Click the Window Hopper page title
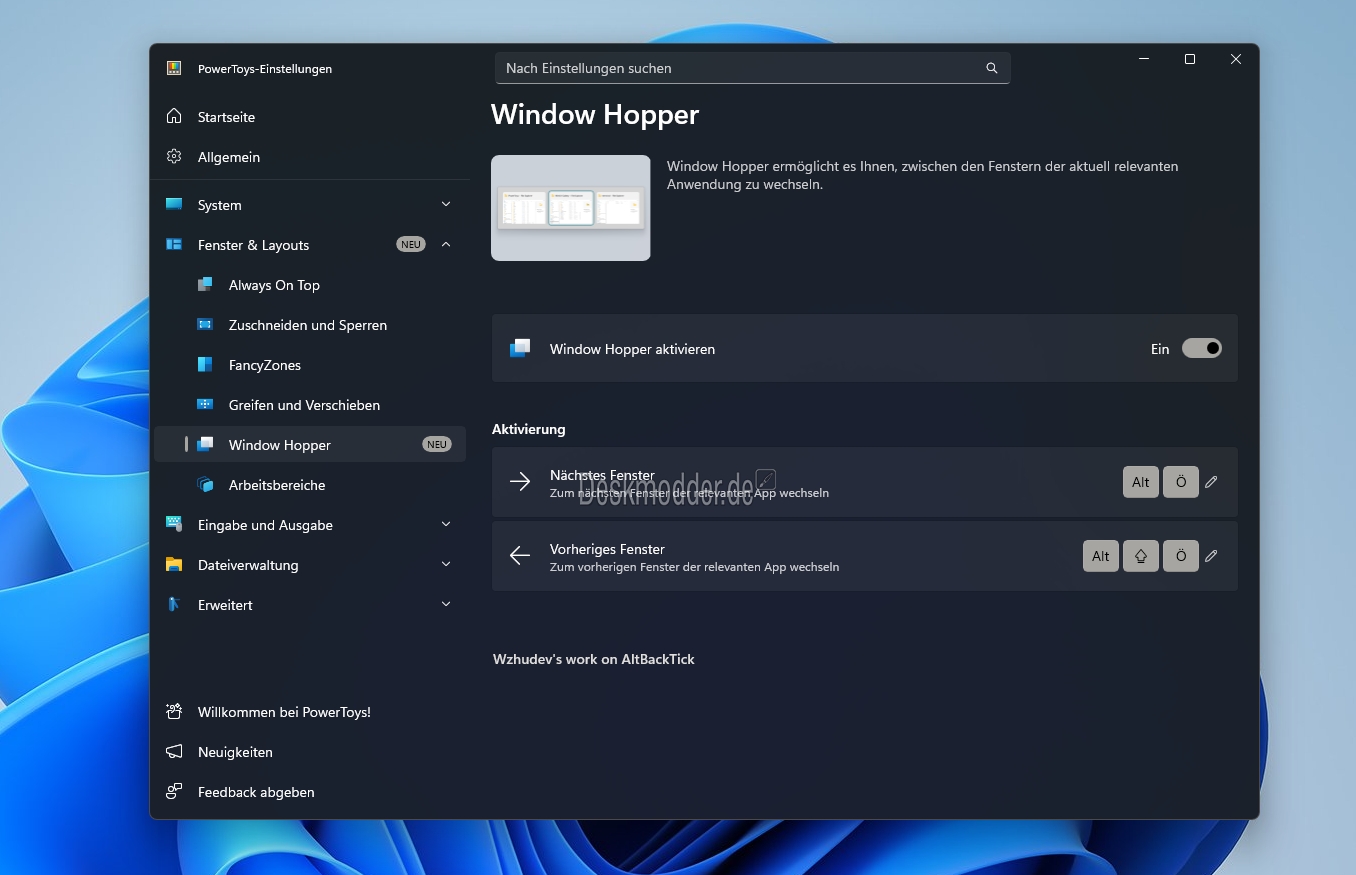The height and width of the screenshot is (875, 1356). point(595,115)
